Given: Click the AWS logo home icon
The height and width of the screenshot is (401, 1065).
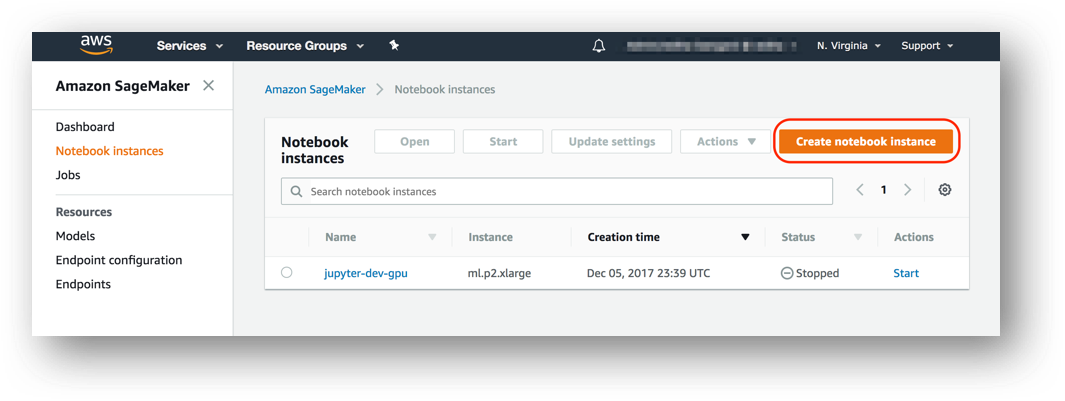Looking at the screenshot, I should [96, 46].
